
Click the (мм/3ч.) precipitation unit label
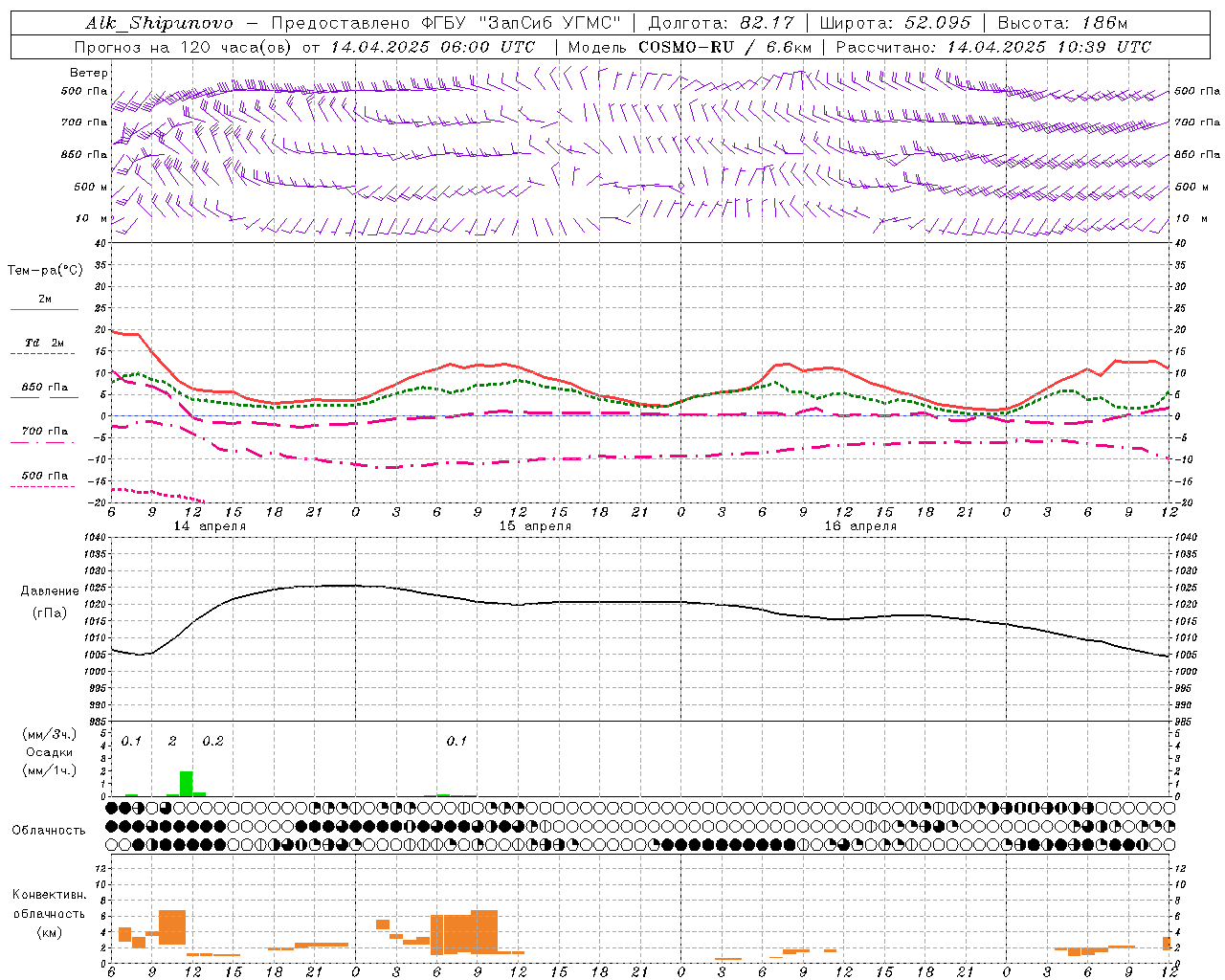pyautogui.click(x=50, y=734)
